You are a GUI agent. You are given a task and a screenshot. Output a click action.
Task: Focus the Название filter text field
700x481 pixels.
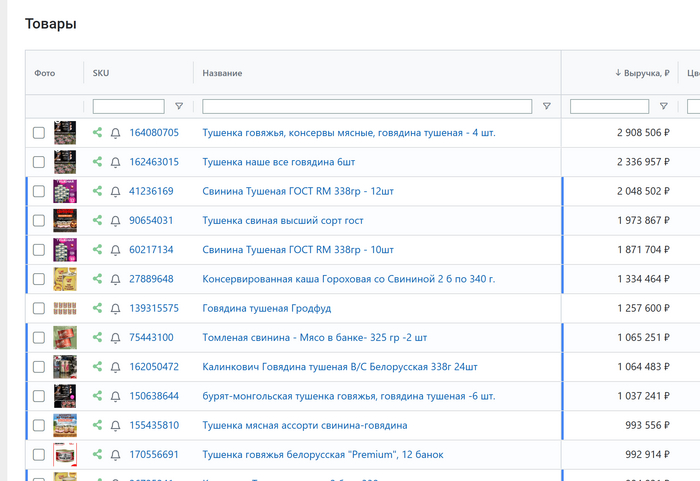pos(367,106)
